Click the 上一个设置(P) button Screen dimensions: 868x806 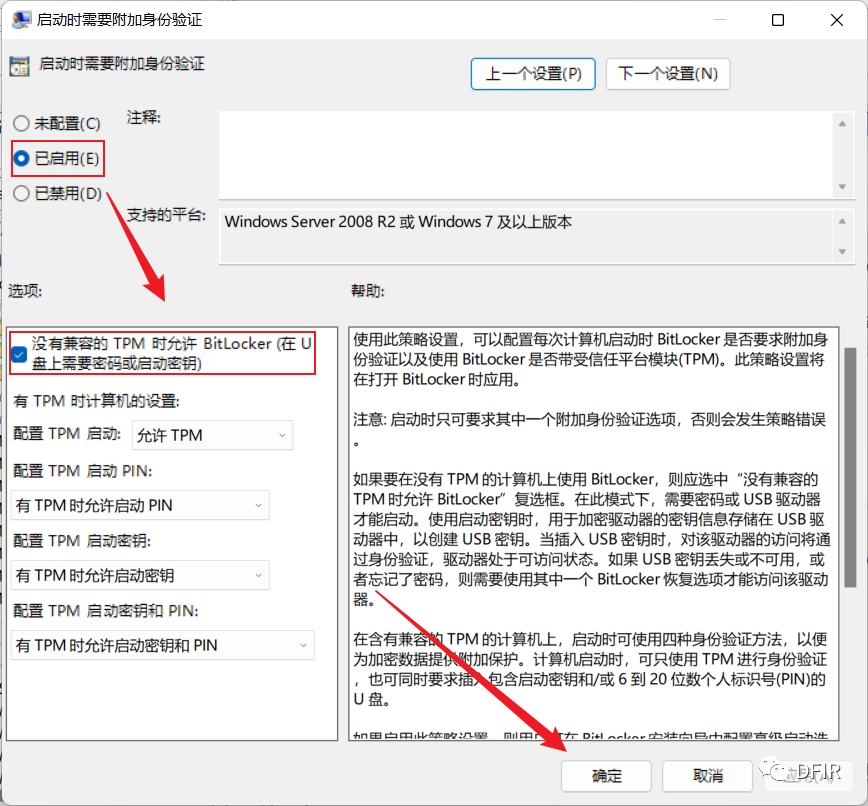(533, 74)
